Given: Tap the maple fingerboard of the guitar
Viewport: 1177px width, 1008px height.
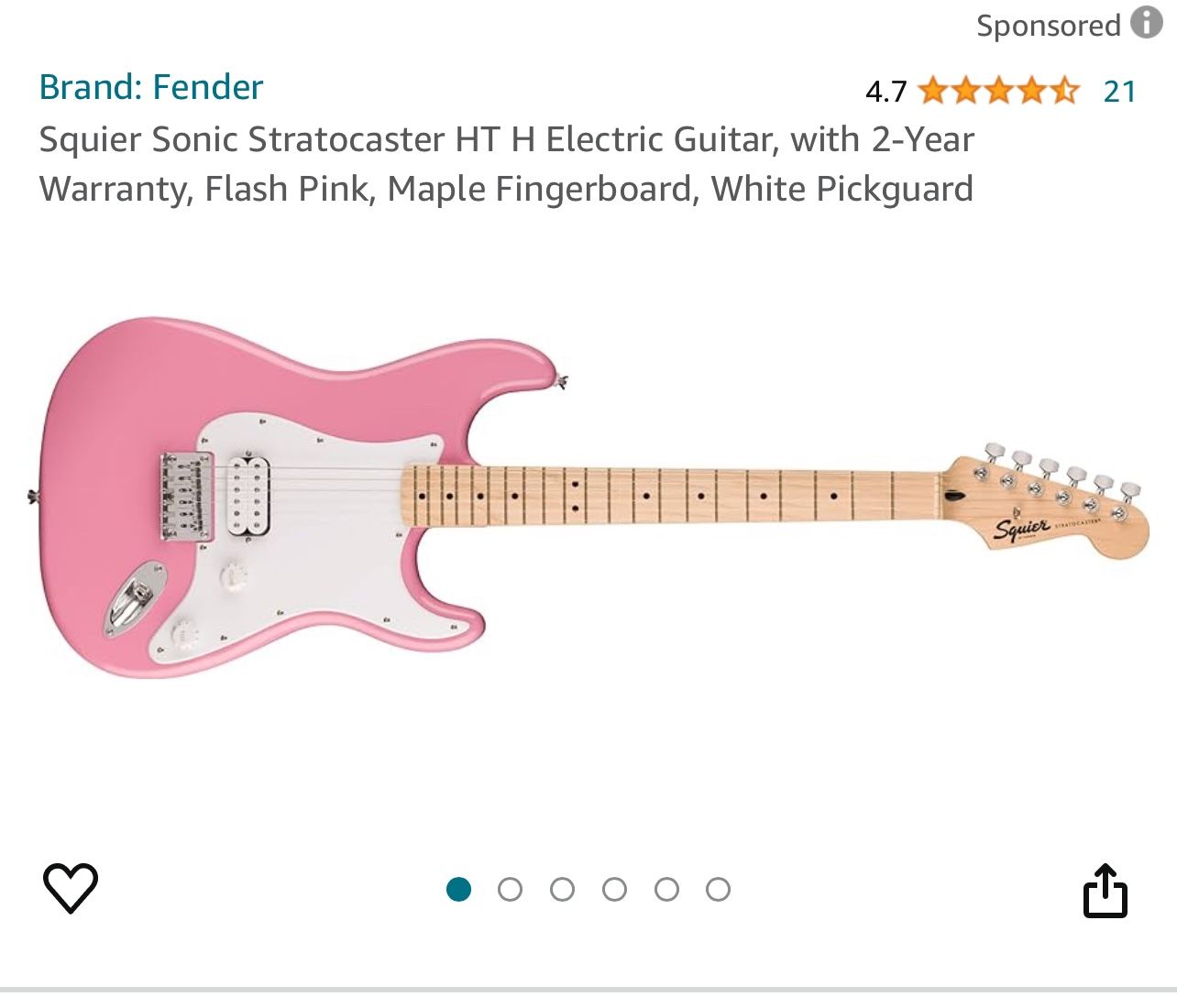Looking at the screenshot, I should click(x=669, y=496).
